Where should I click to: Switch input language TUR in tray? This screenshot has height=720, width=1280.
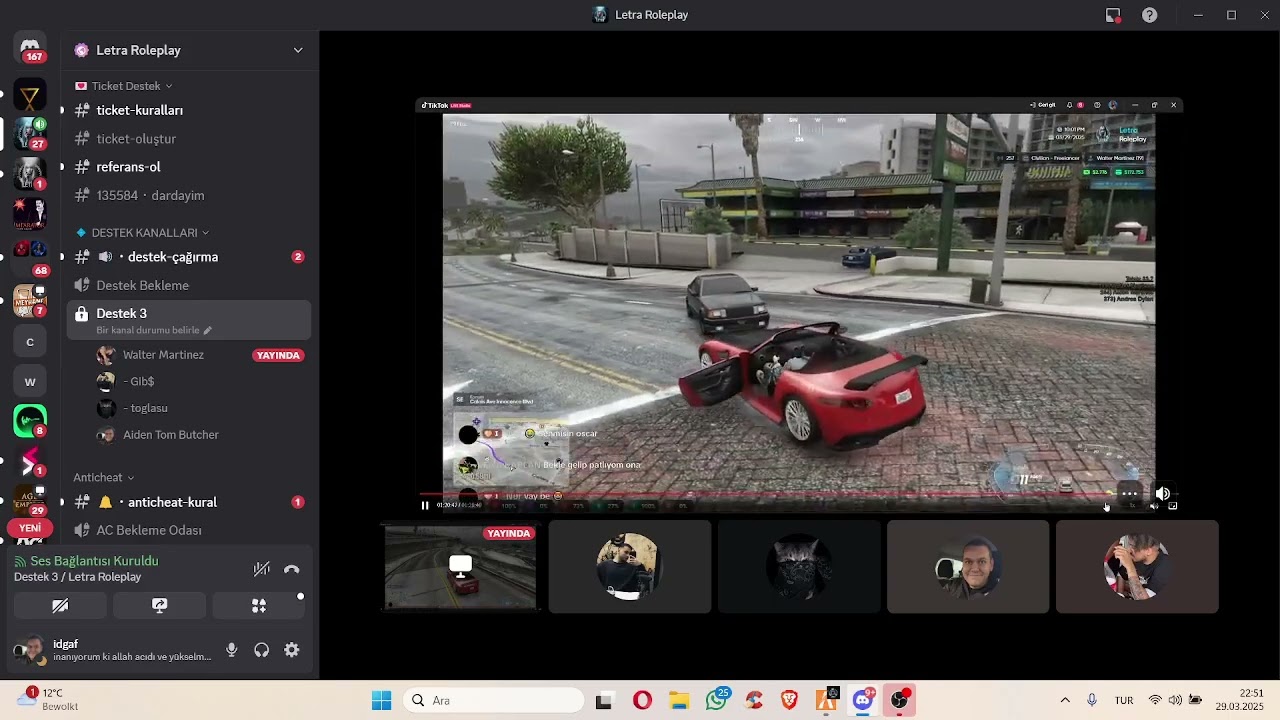[x=1124, y=700]
